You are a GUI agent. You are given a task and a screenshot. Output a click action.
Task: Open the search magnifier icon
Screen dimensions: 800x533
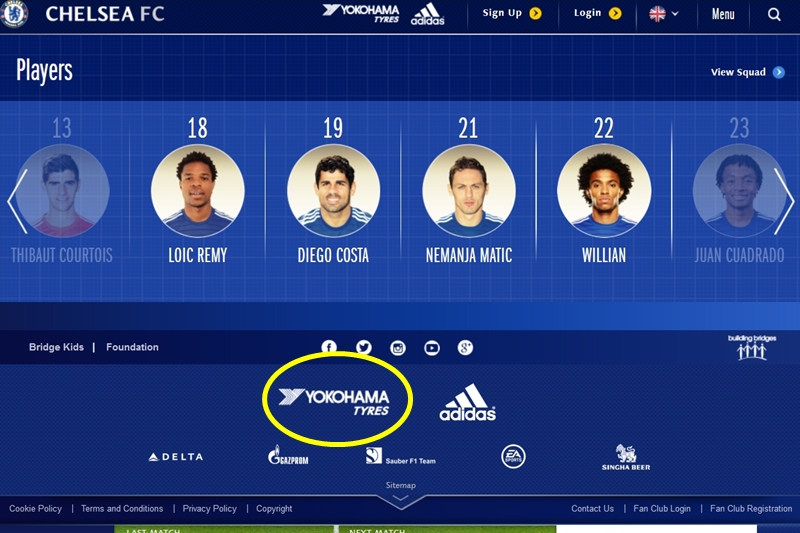coord(774,14)
